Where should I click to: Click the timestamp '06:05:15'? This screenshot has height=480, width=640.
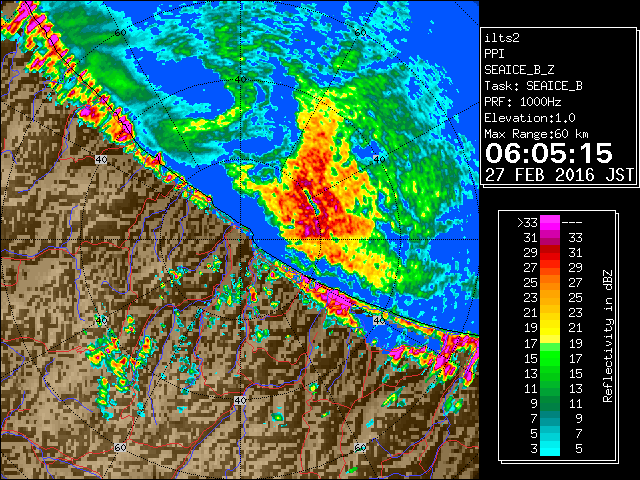549,153
